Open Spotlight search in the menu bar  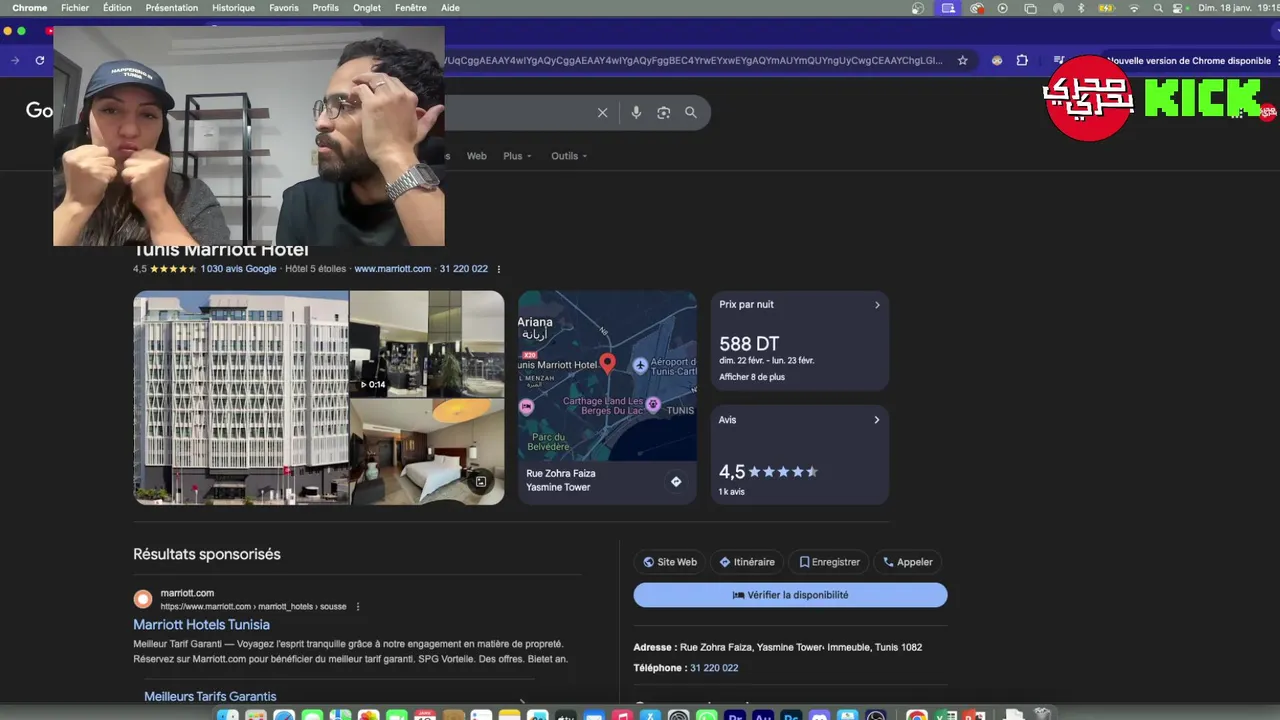(x=1158, y=8)
